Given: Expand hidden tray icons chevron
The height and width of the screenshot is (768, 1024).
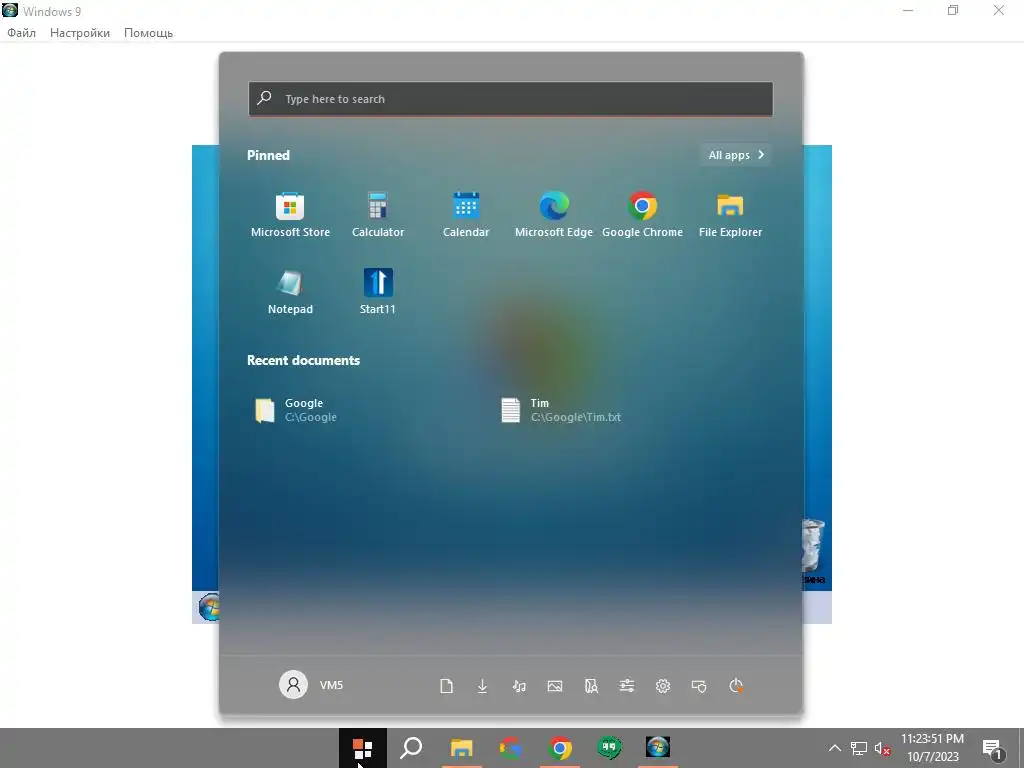Looking at the screenshot, I should 835,748.
